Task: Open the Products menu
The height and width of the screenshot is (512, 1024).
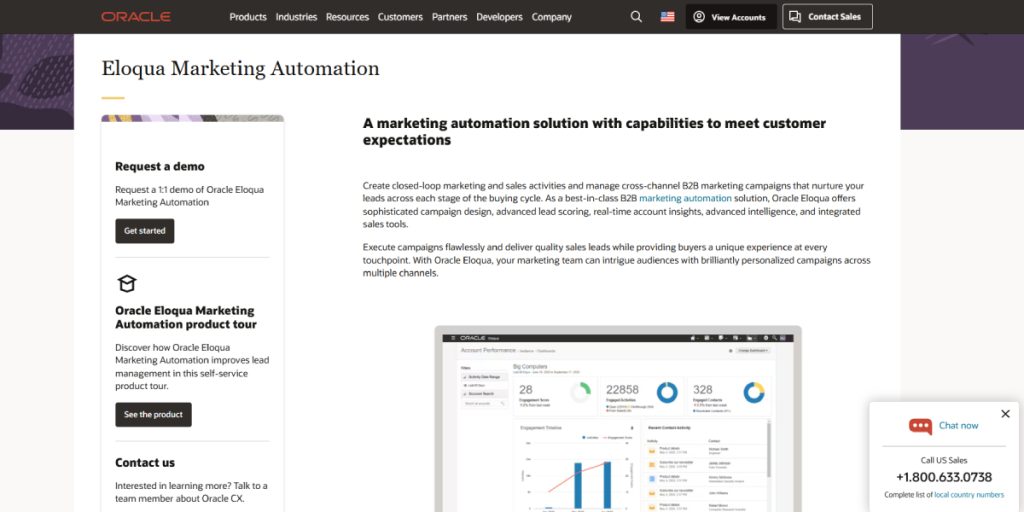Action: click(x=248, y=17)
